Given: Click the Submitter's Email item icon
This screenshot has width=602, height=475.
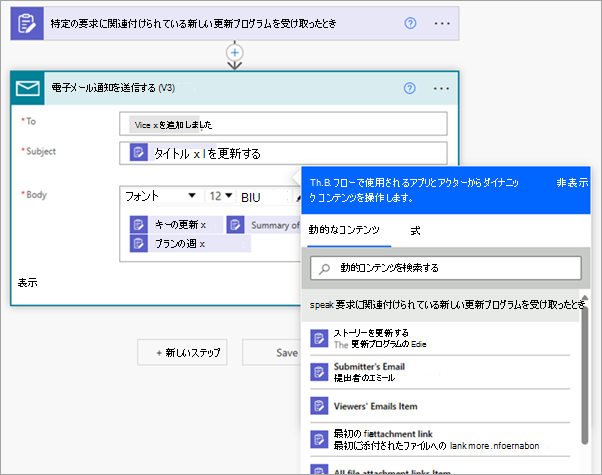Looking at the screenshot, I should pyautogui.click(x=319, y=372).
